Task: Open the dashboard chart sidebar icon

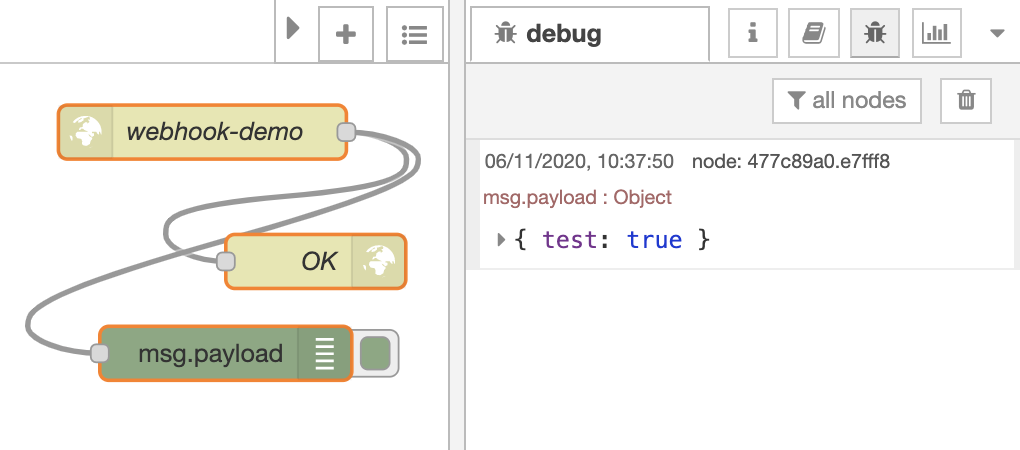Action: pos(936,34)
